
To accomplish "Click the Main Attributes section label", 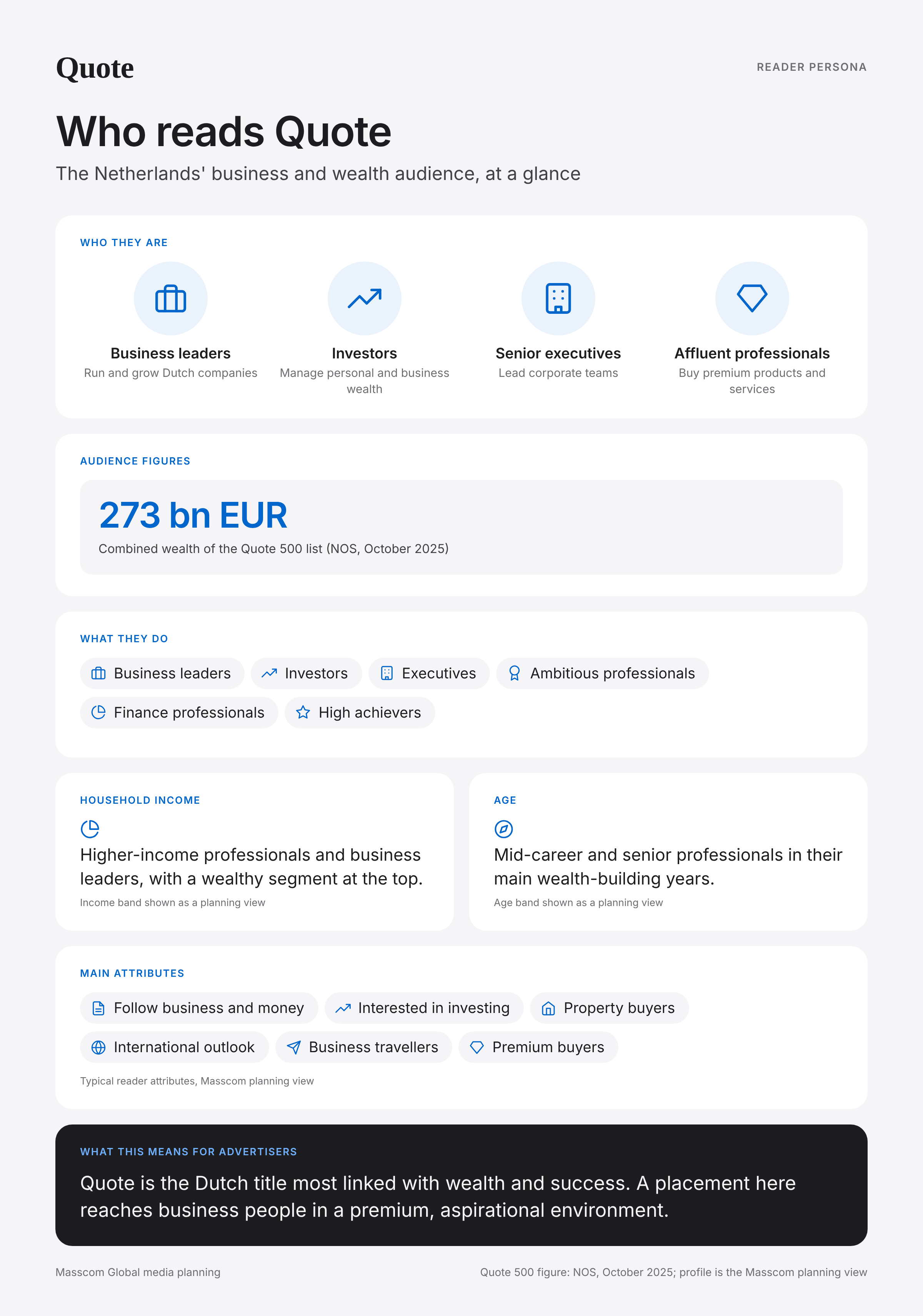I will 132,973.
